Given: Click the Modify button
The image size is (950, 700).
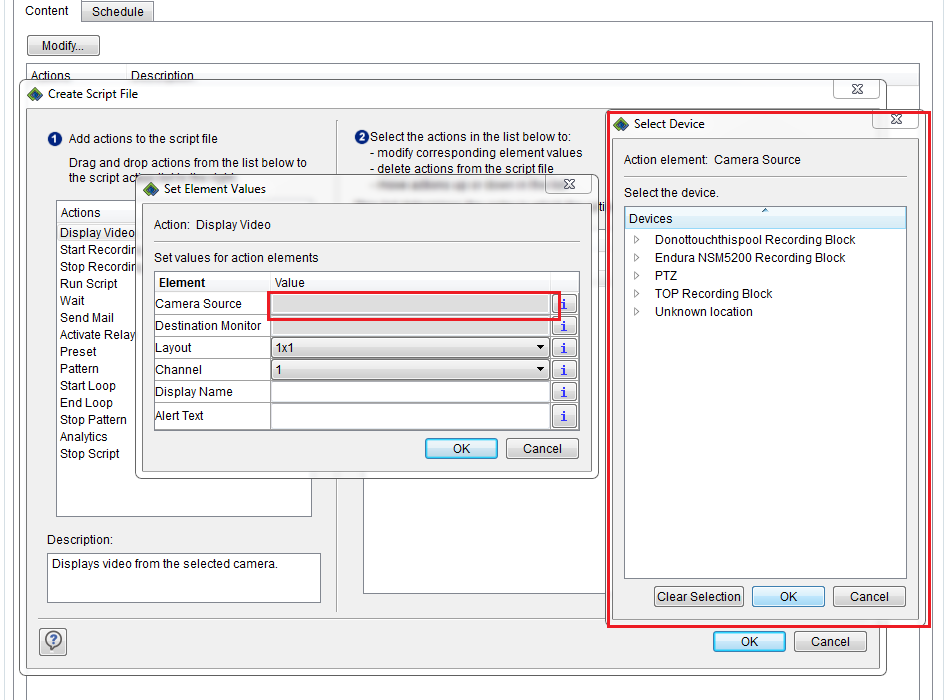Looking at the screenshot, I should click(x=62, y=45).
